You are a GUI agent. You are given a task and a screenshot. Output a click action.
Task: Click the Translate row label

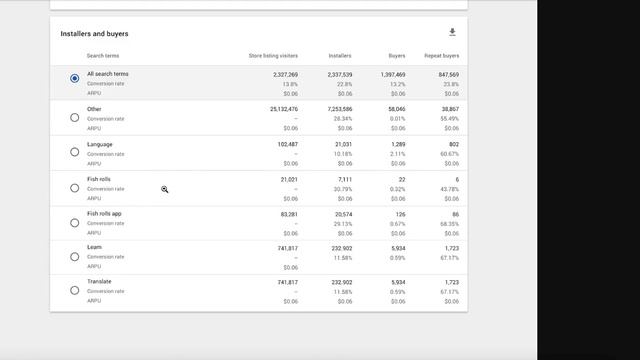[99, 281]
